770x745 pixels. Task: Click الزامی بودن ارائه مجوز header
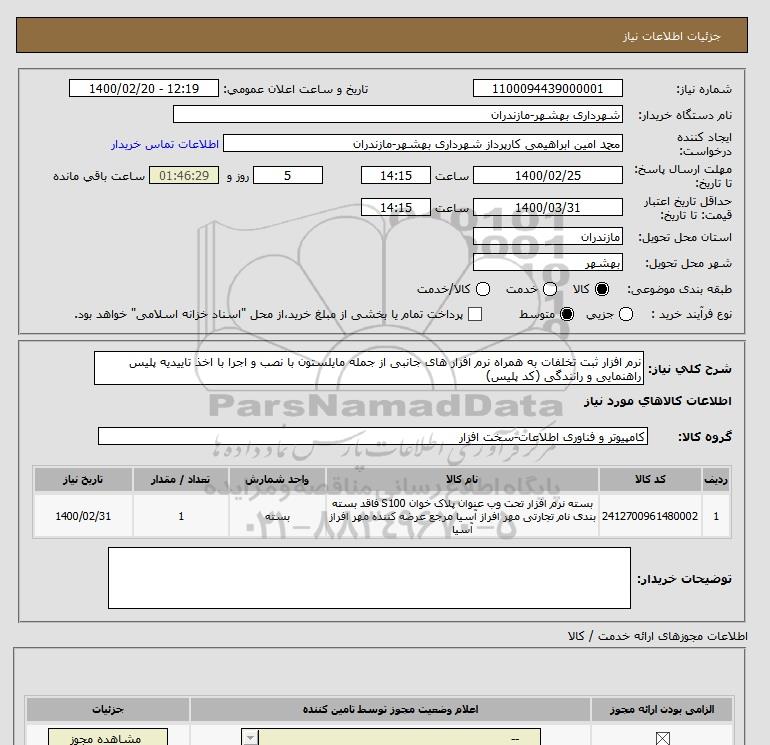coord(662,709)
